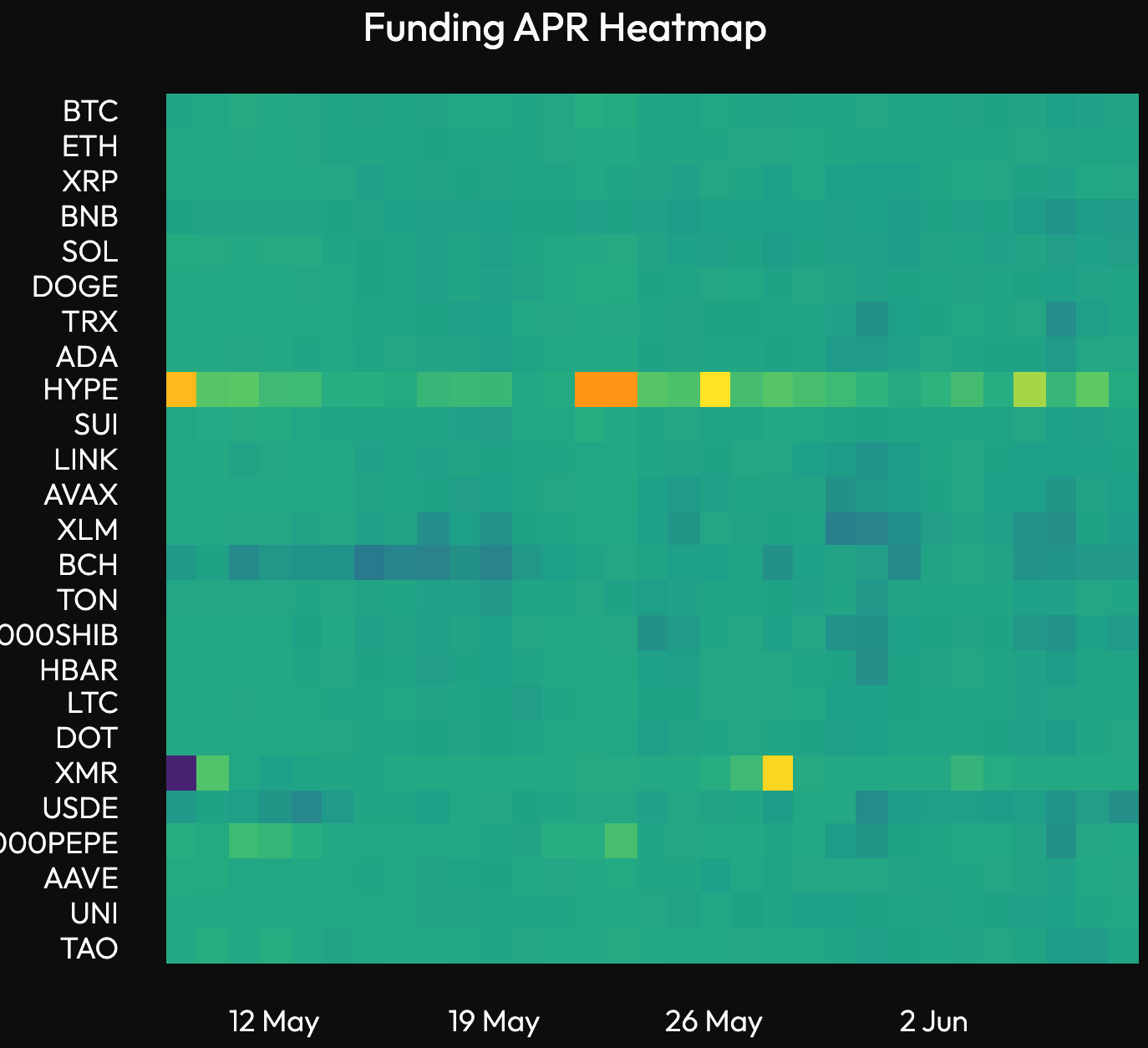Viewport: 1148px width, 1048px height.
Task: Click the Funding APR Heatmap title
Action: point(565,28)
